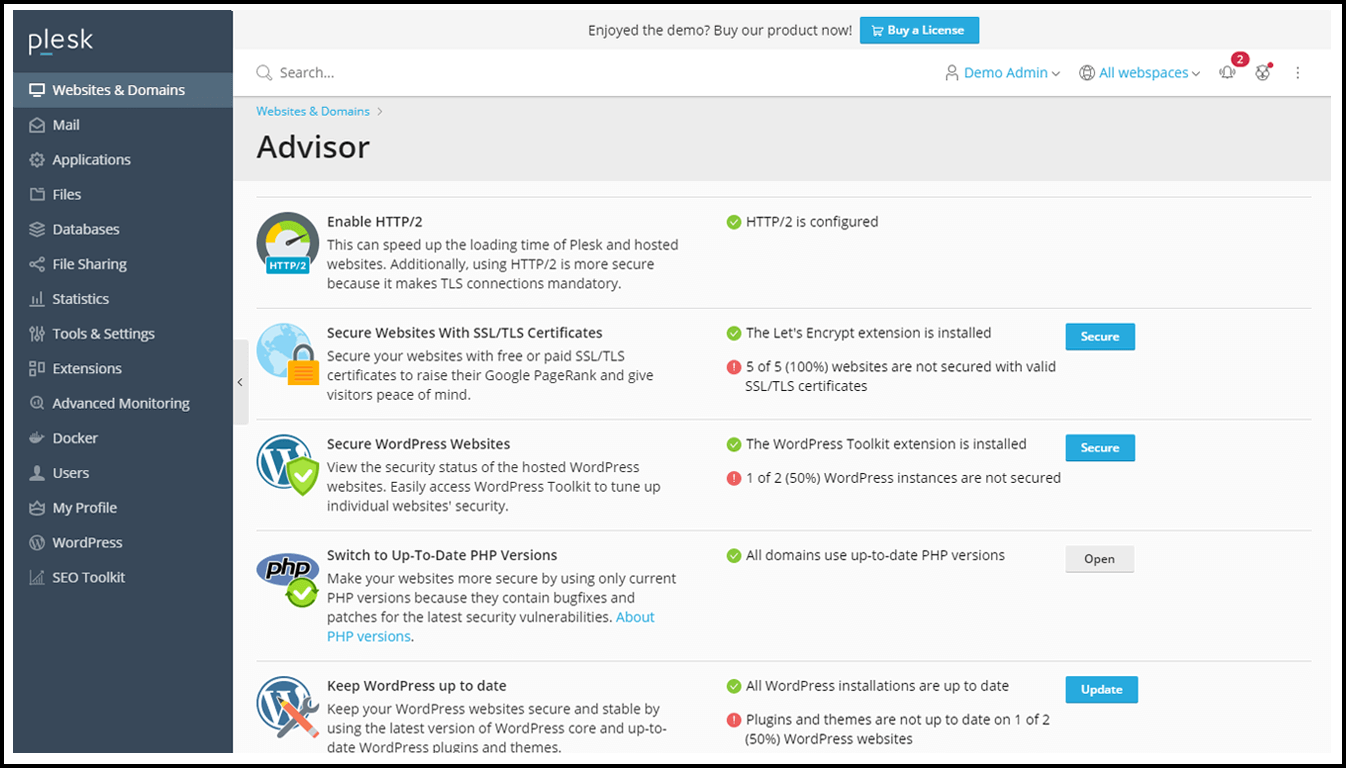Open the All webspaces dropdown
The height and width of the screenshot is (768, 1346).
1140,73
